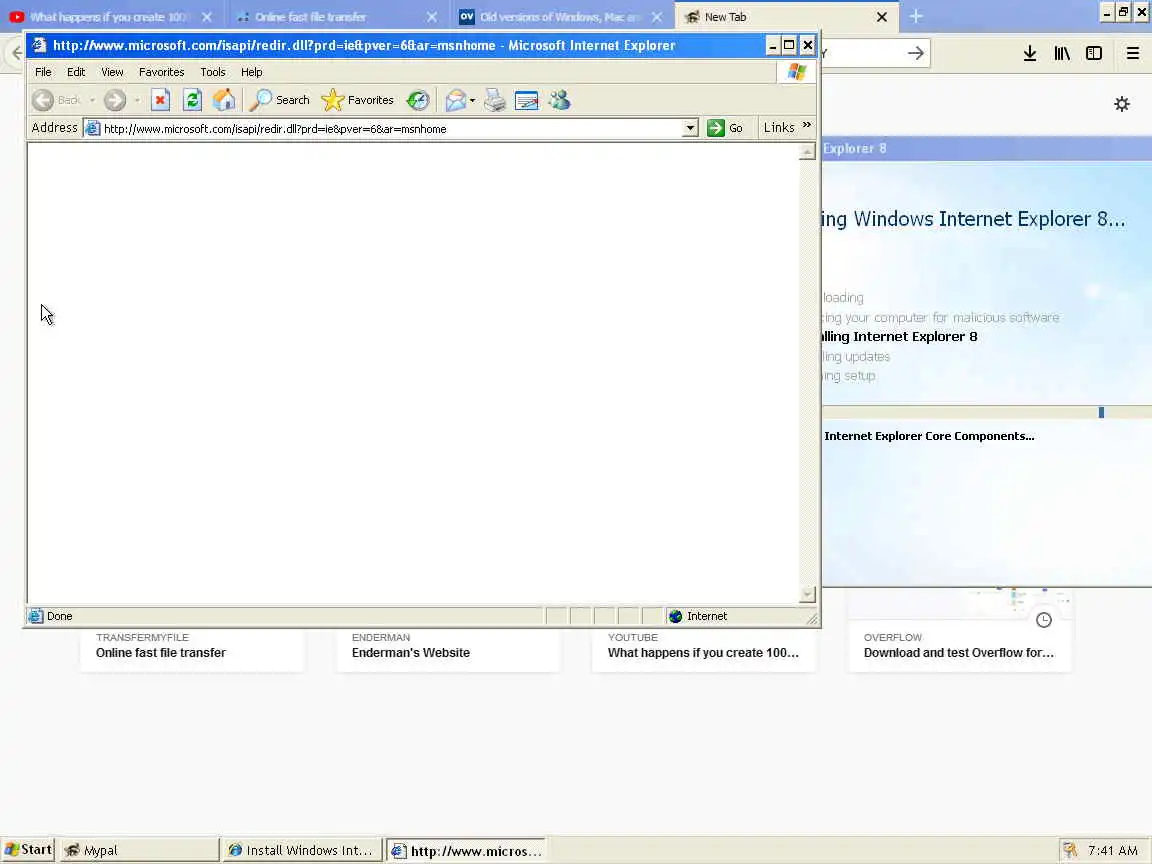
Task: Stop page loading with red X icon
Action: (160, 100)
